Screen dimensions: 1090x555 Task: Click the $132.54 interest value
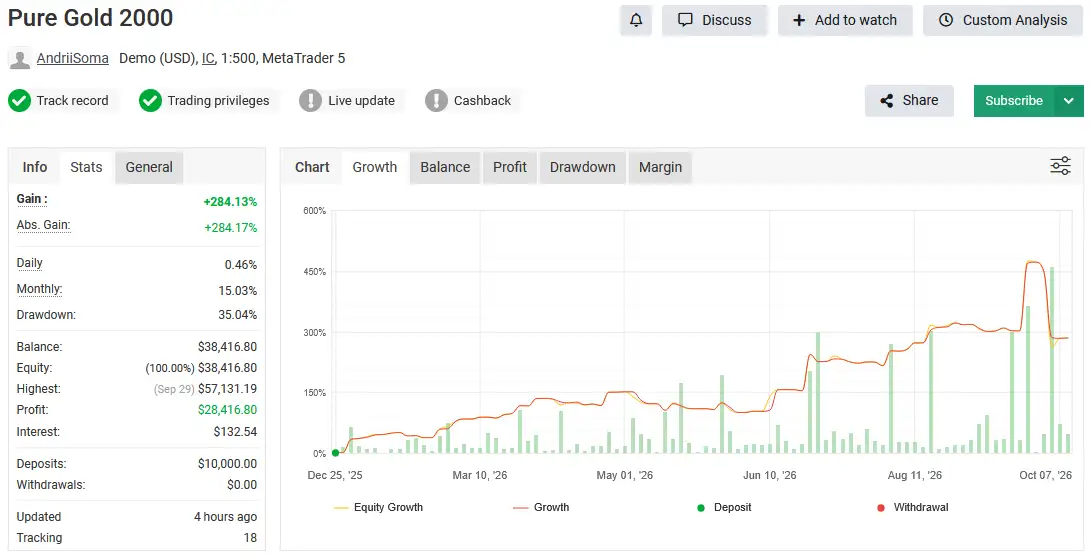click(235, 432)
